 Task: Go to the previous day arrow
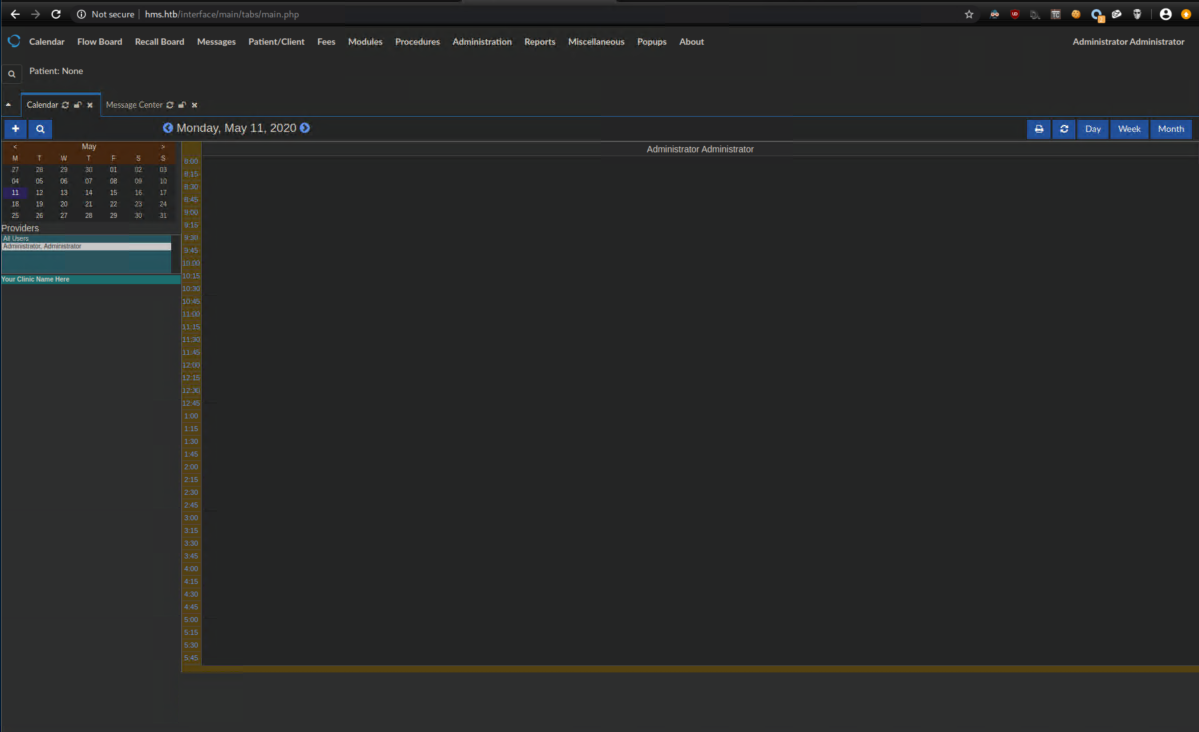pos(168,128)
